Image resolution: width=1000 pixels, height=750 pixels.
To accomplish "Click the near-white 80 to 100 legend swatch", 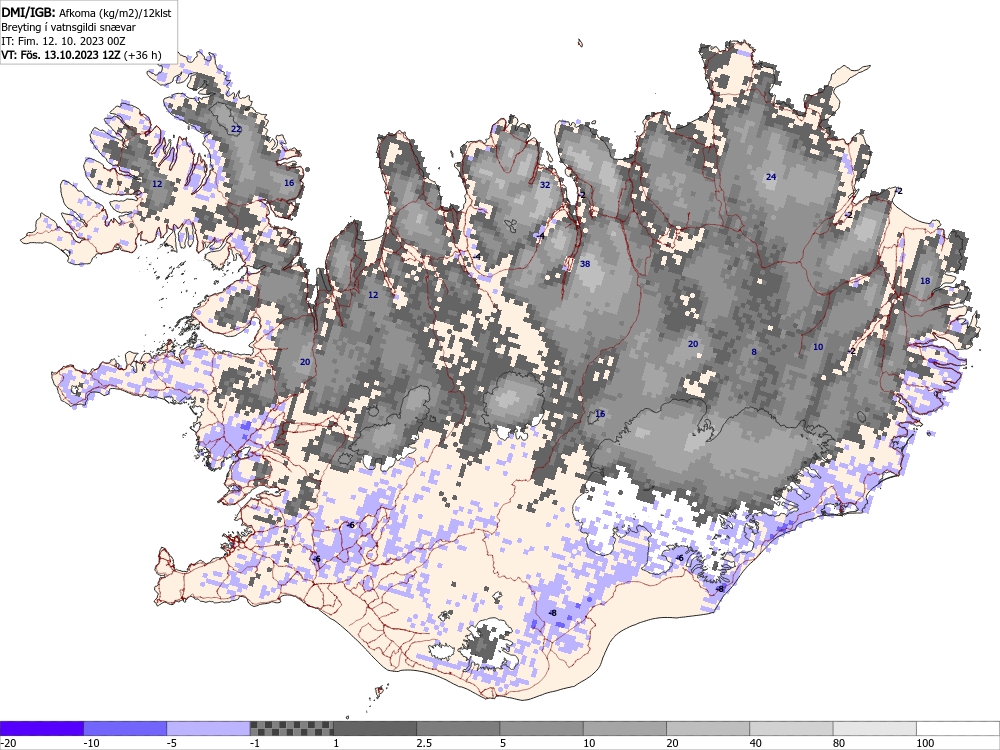I will click(874, 728).
